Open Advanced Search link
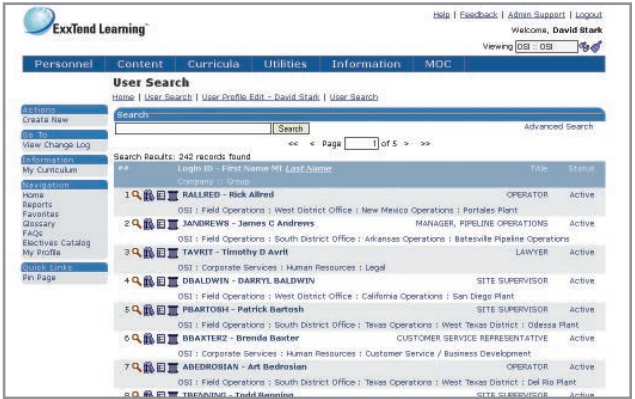The width and height of the screenshot is (635, 399). (558, 127)
